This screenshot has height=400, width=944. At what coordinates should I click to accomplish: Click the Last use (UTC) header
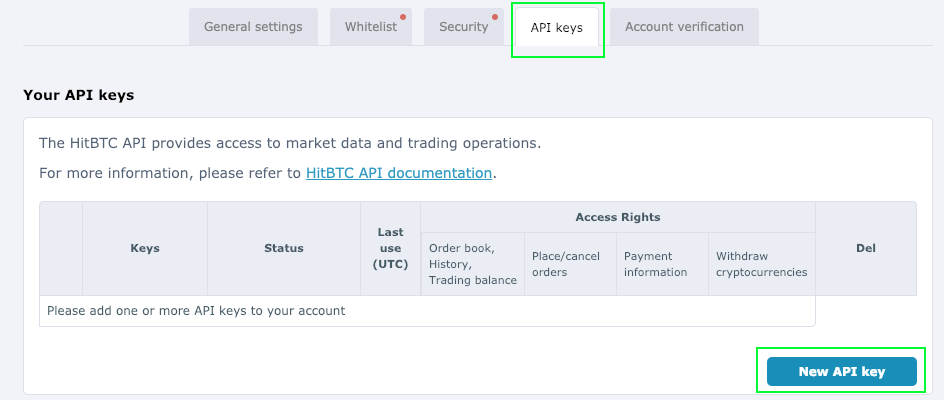(391, 248)
